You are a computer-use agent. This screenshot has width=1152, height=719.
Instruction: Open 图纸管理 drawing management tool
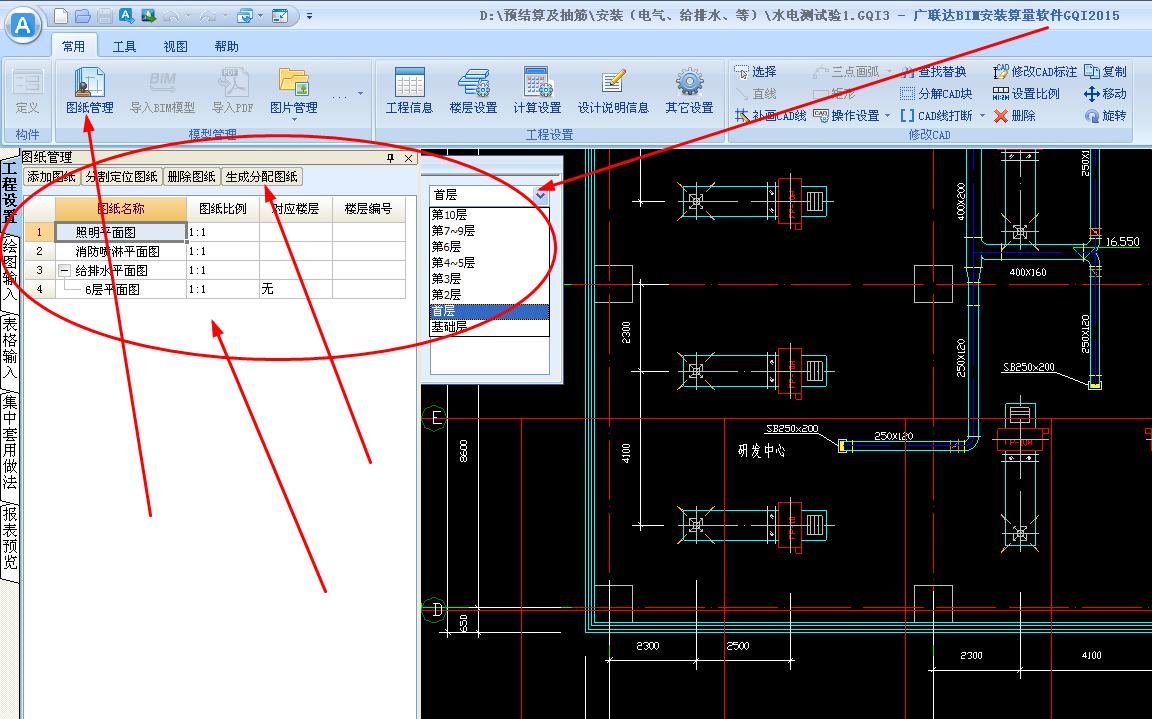coord(90,91)
